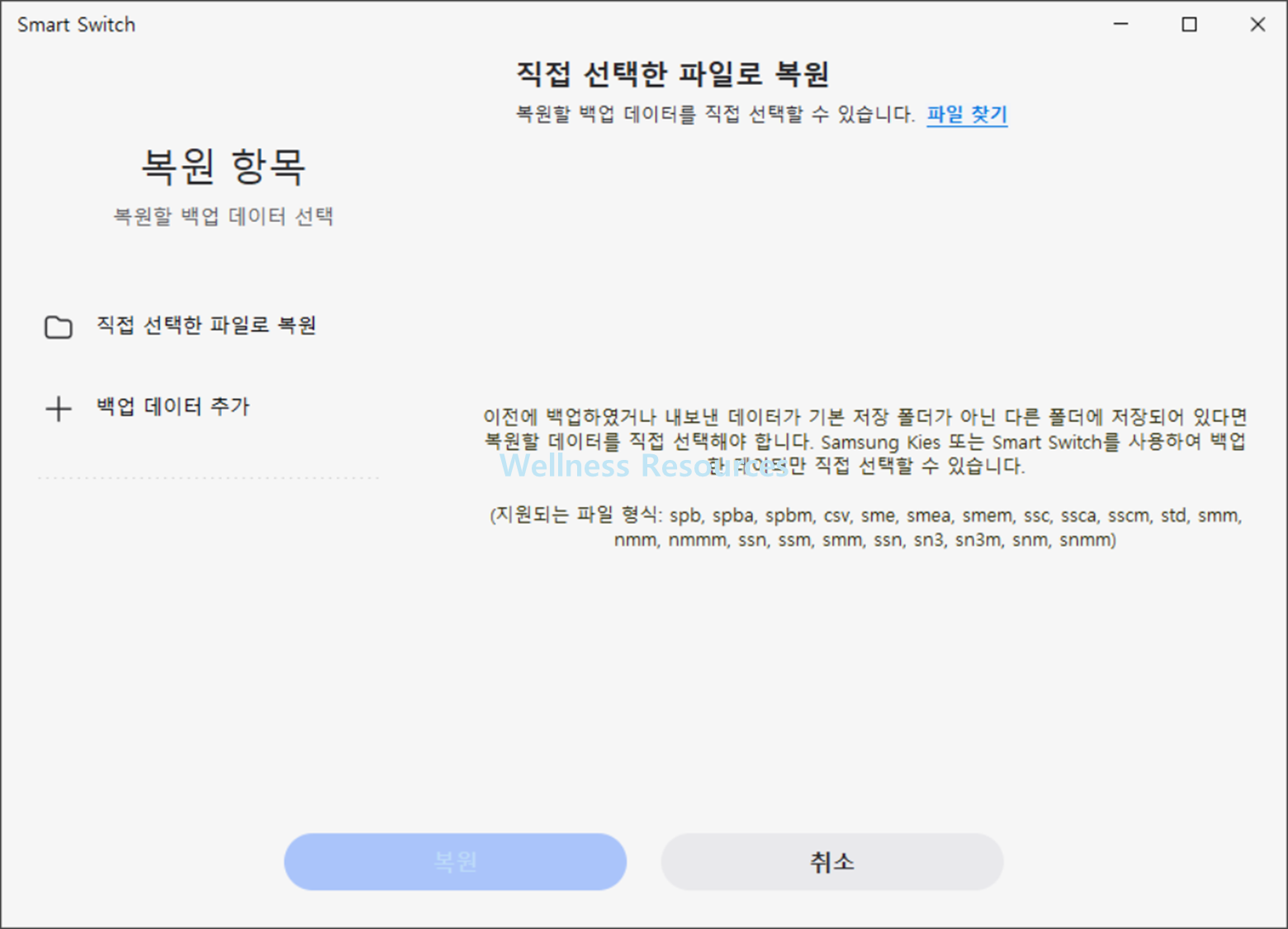Click the 복원할 백업 데이터 선택 subtitle
Viewport: 1288px width, 929px height.
(223, 216)
